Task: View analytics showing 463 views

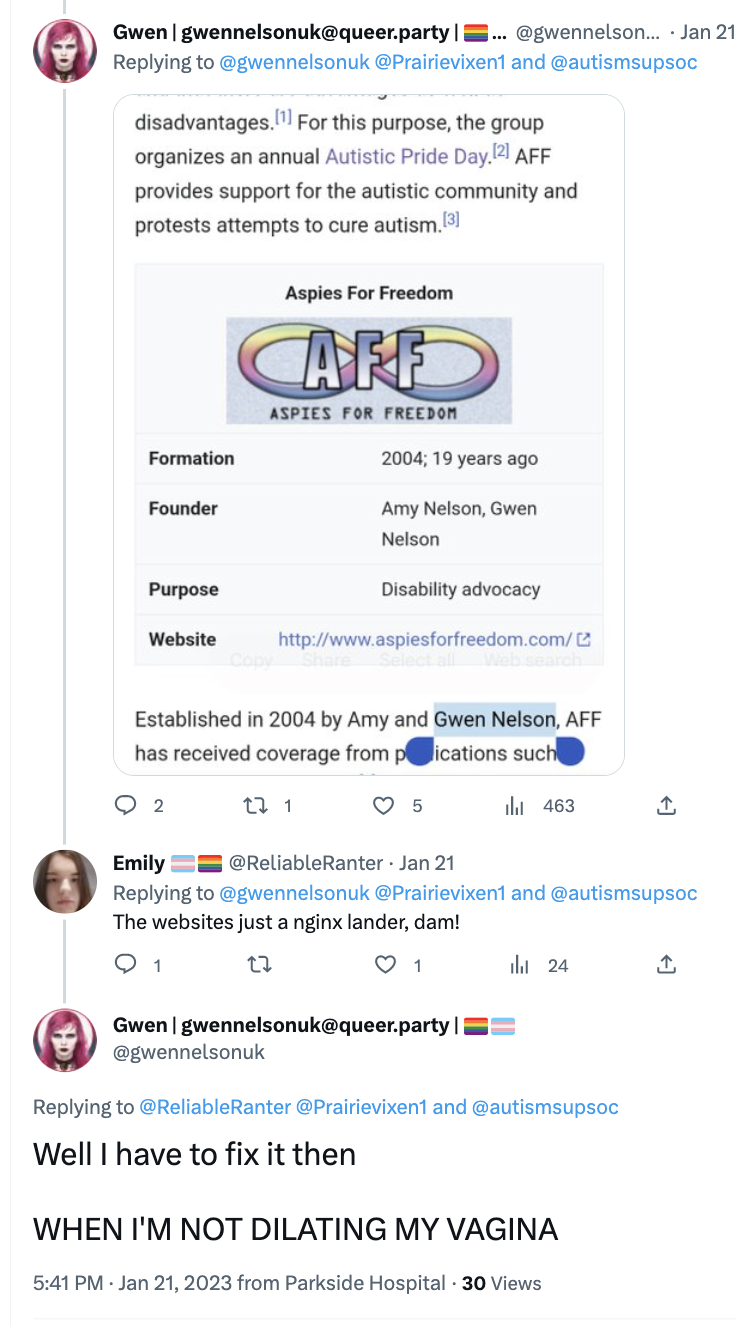Action: [515, 805]
